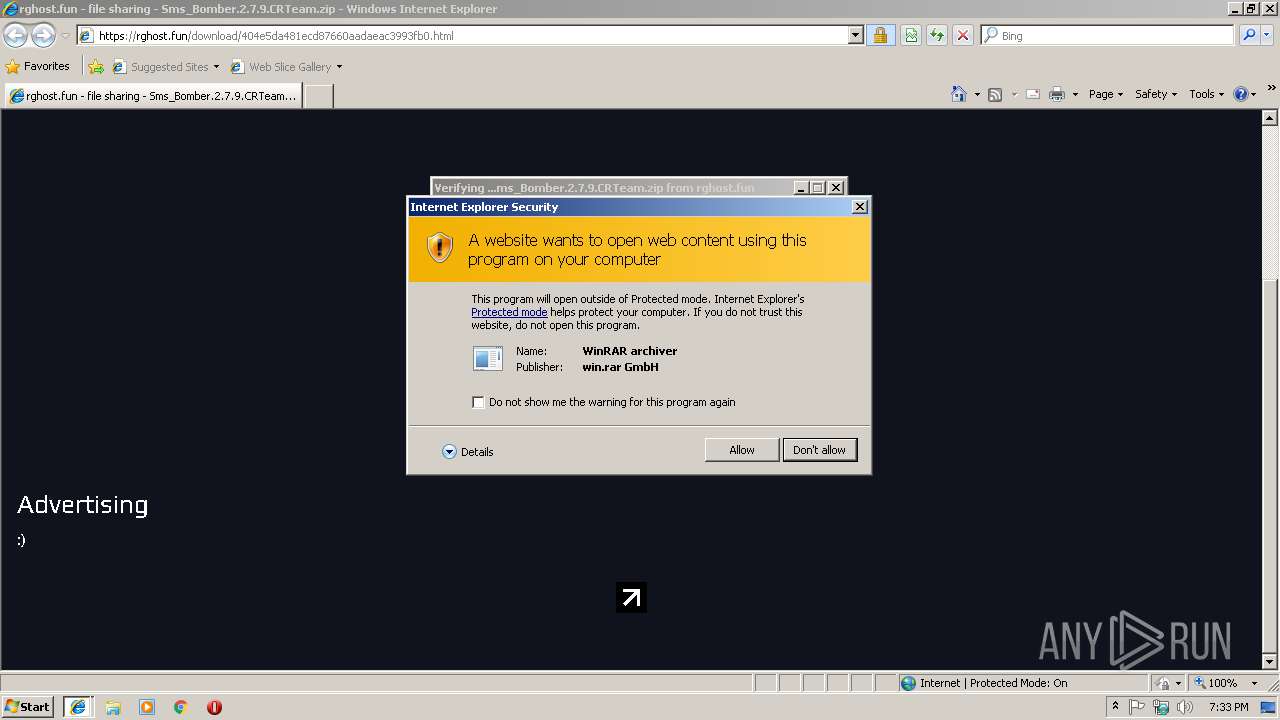1280x720 pixels.
Task: Click page vertical scrollbar up arrow
Action: pos(1270,118)
